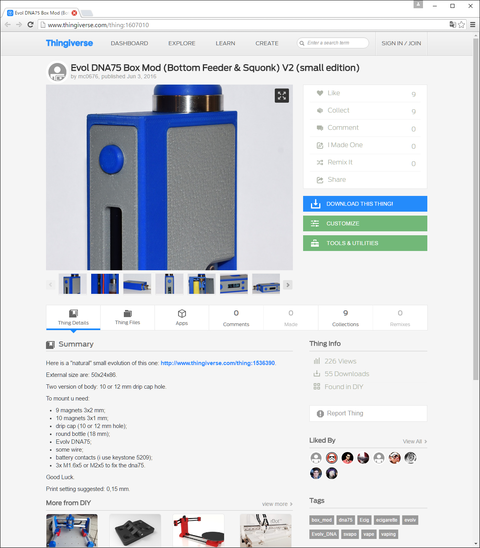Click the dna75 tag
This screenshot has height=548, width=480.
pyautogui.click(x=346, y=520)
